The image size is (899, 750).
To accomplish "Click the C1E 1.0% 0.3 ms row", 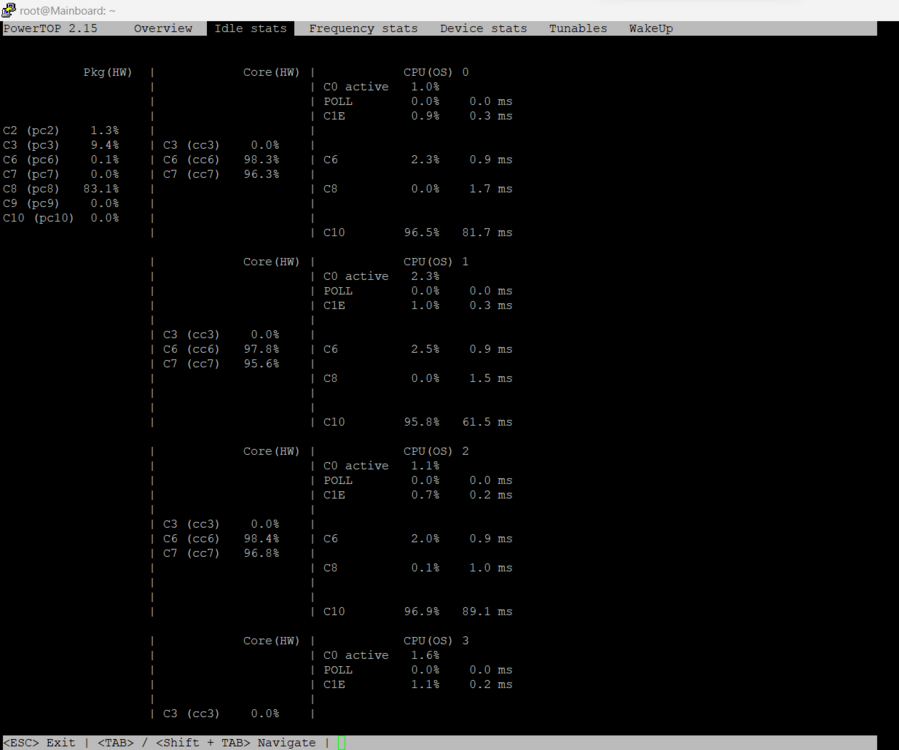I will click(418, 306).
